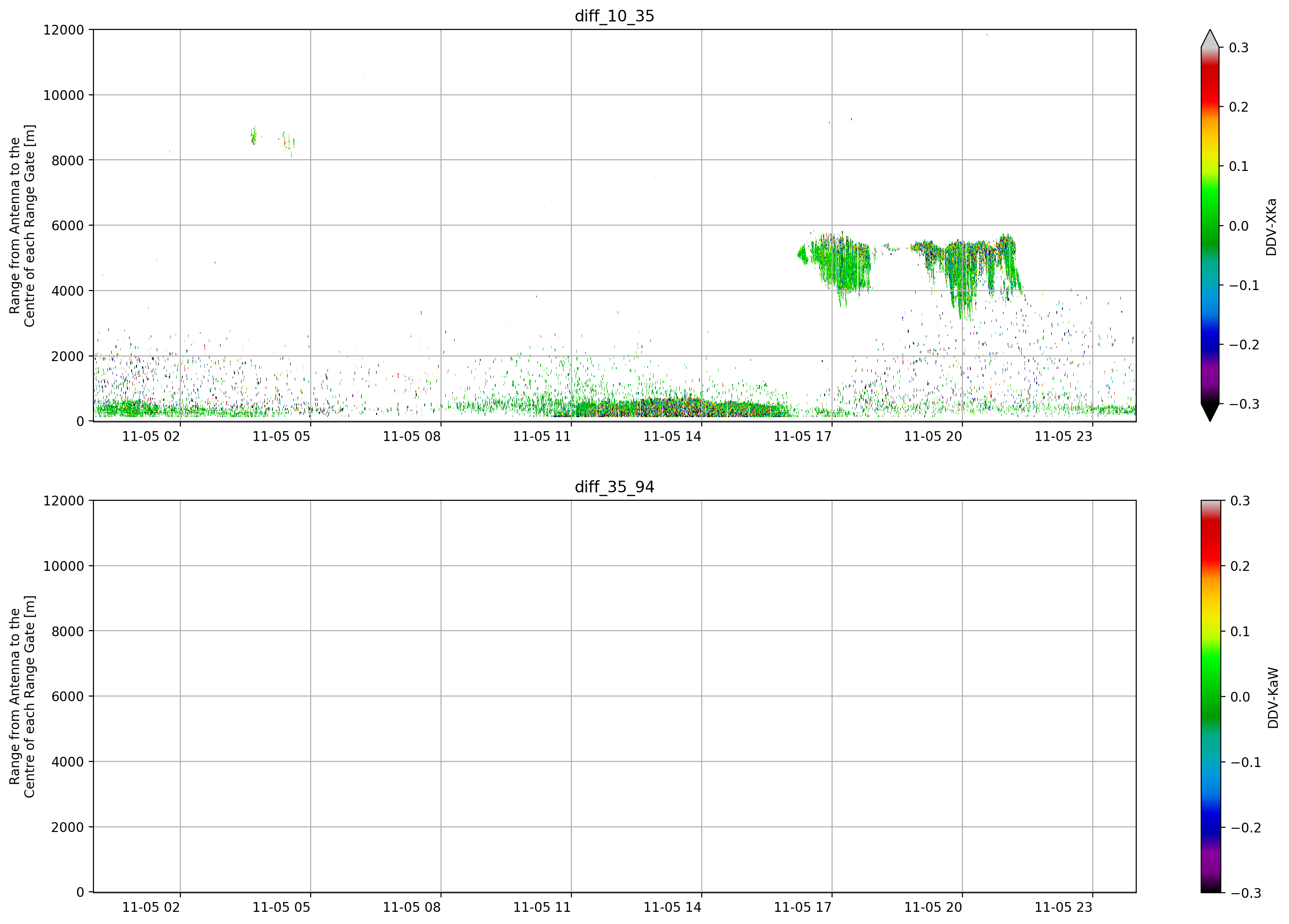The width and height of the screenshot is (1289, 924).
Task: Click the 10000 y-tick in diff_35_94 plot
Action: click(x=64, y=566)
